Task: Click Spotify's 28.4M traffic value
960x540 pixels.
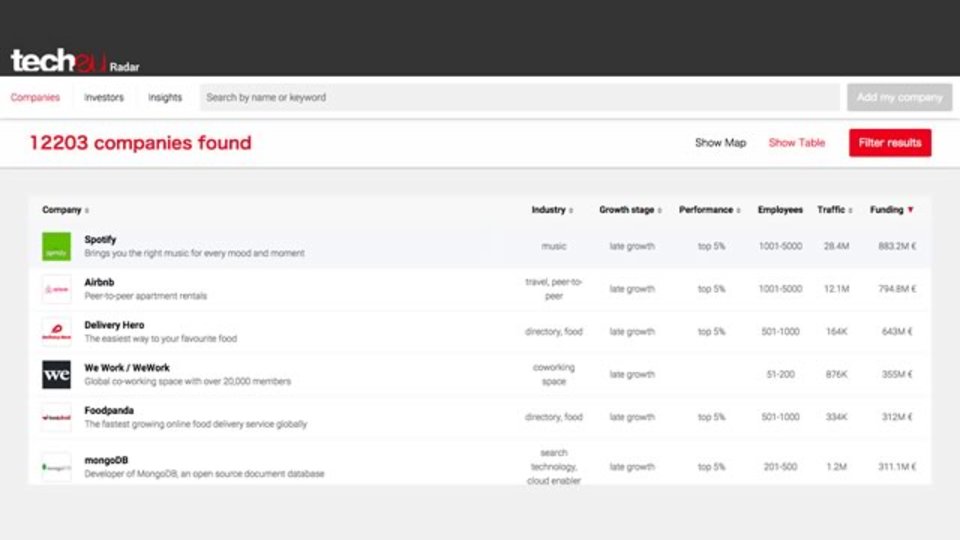Action: (x=836, y=246)
